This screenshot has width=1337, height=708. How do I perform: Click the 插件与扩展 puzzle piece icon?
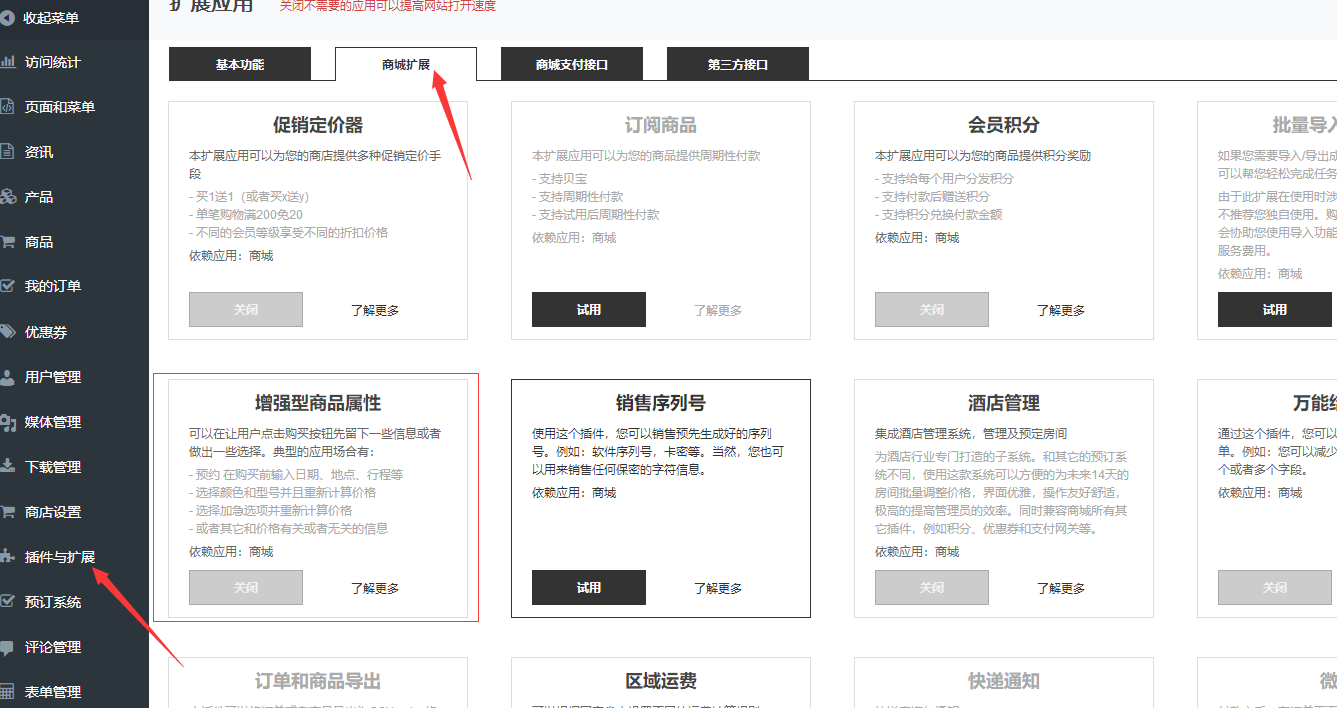(7, 557)
